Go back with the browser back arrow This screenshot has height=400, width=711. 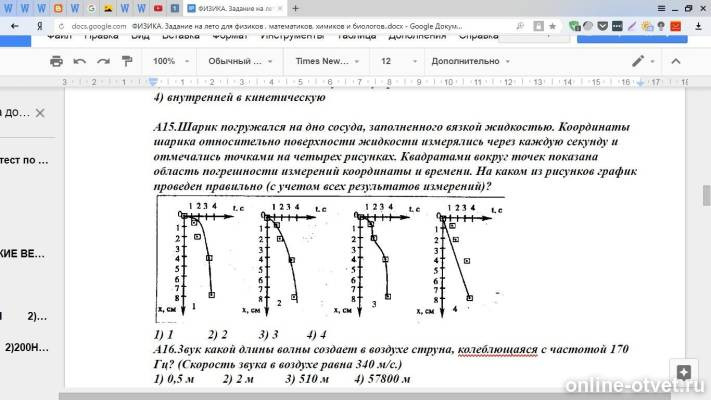15,26
